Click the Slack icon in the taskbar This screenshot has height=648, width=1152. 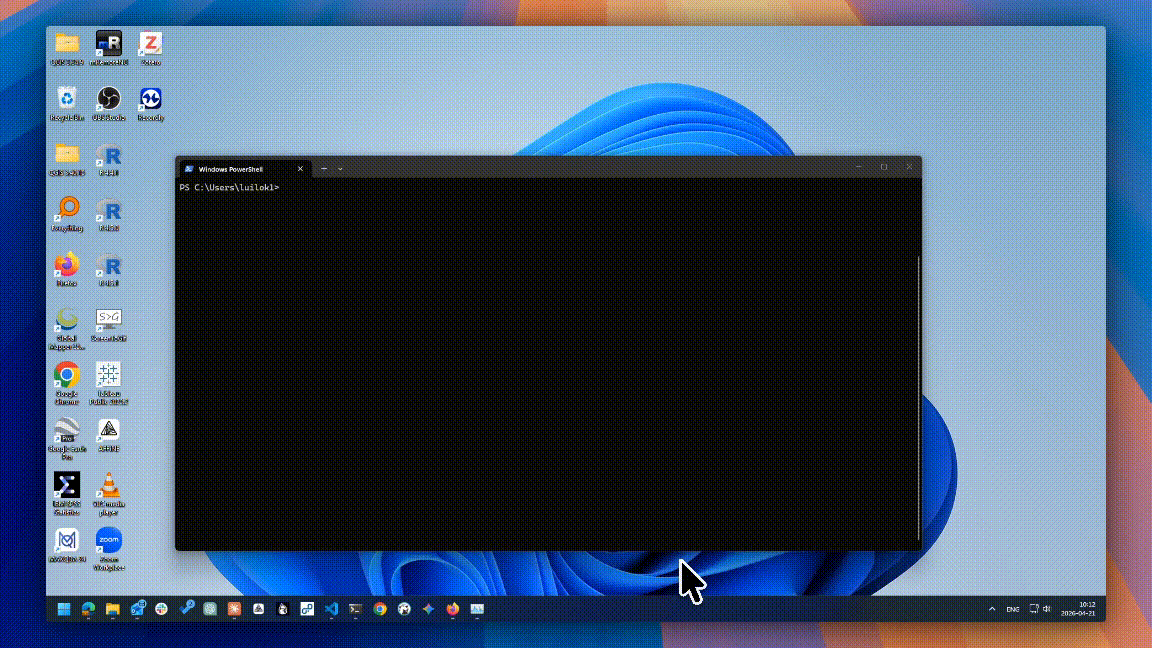161,609
